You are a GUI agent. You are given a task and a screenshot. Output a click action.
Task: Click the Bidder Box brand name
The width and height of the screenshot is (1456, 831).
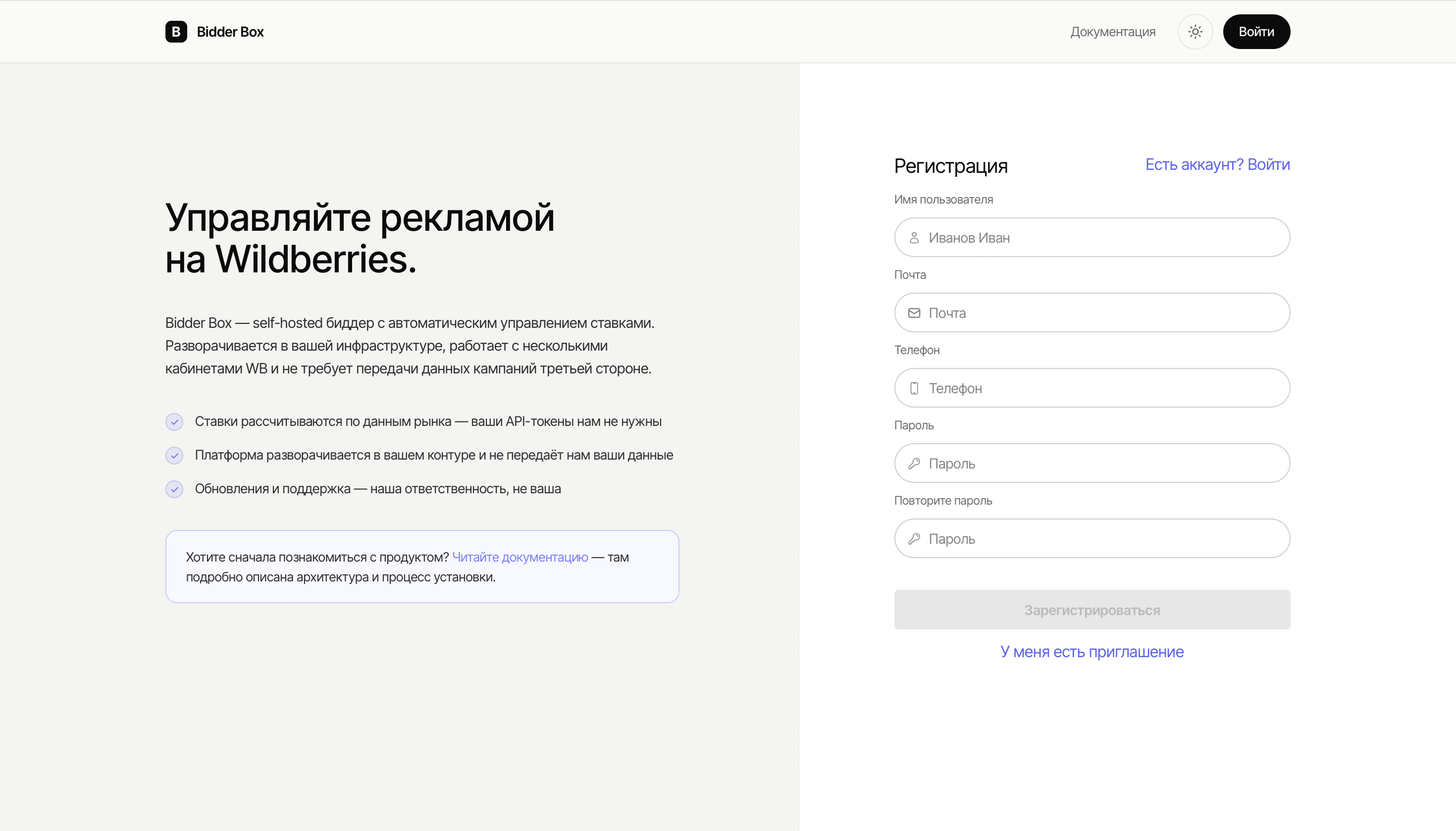[x=230, y=31]
